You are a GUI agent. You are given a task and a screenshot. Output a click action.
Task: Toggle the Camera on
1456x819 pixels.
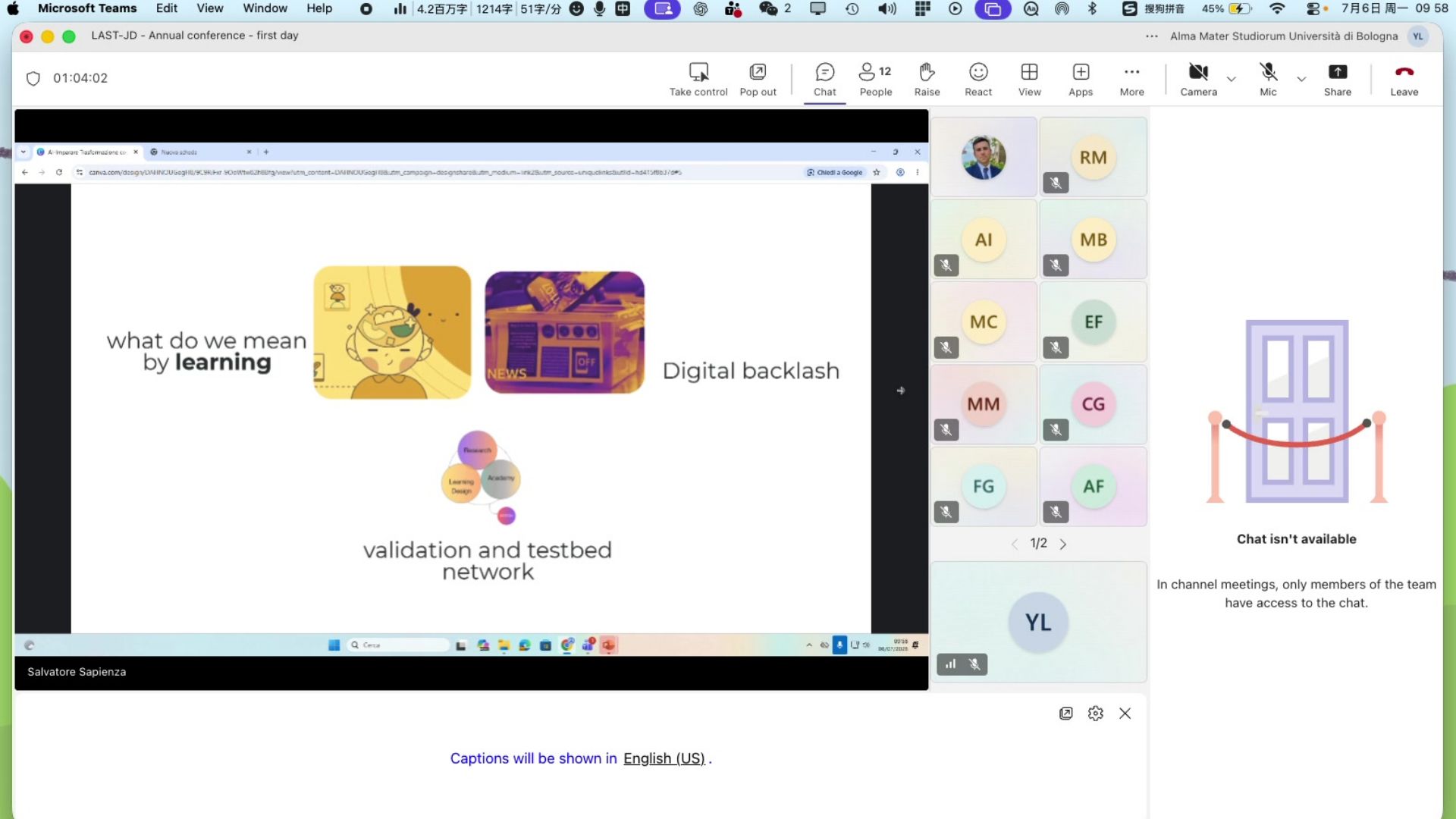click(x=1198, y=80)
